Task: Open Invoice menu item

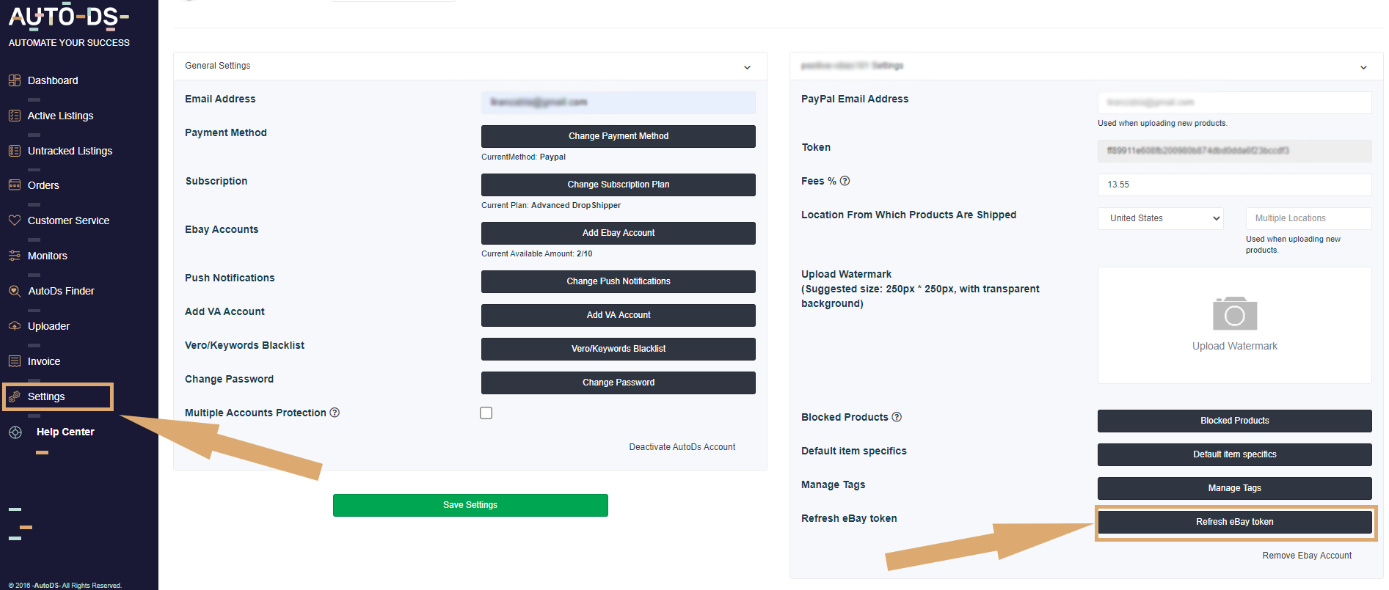Action: coord(44,361)
